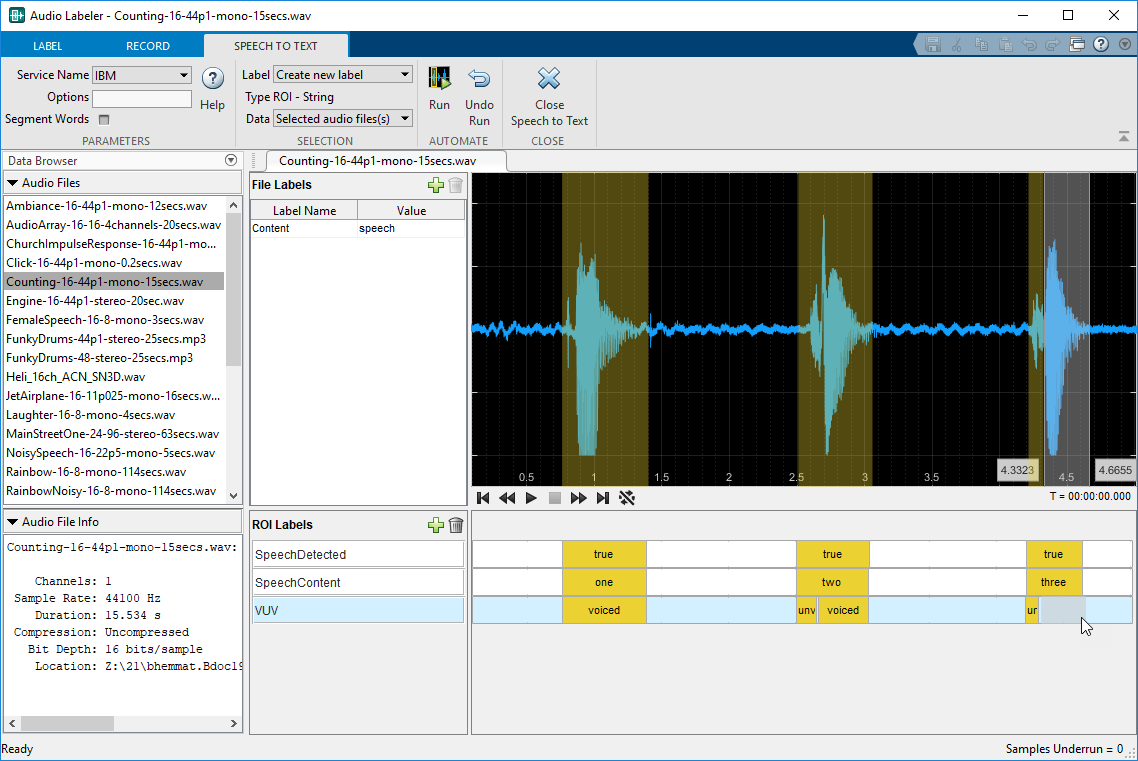This screenshot has height=761, width=1138.
Task: Collapse the Audio File Info section
Action: tap(12, 522)
